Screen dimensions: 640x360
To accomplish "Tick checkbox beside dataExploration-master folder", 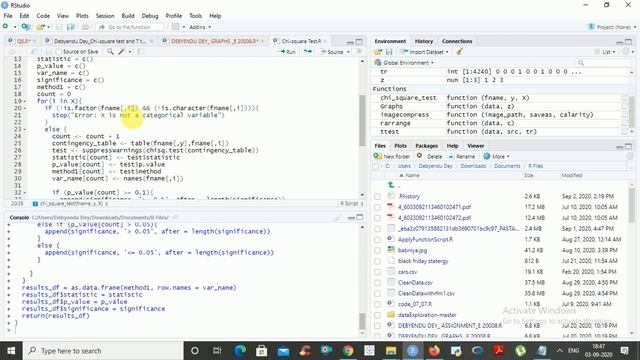I will click(377, 315).
